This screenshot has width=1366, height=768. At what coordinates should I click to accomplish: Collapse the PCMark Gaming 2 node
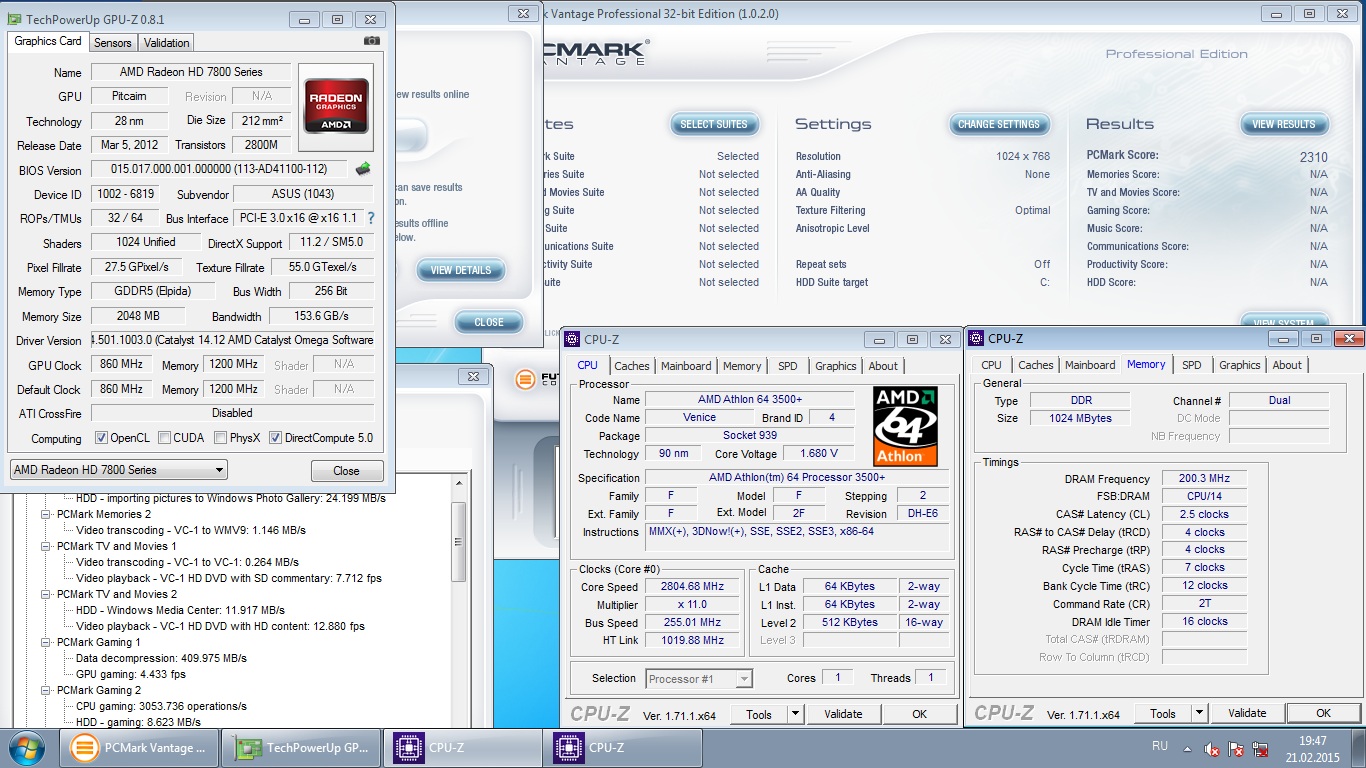point(46,690)
